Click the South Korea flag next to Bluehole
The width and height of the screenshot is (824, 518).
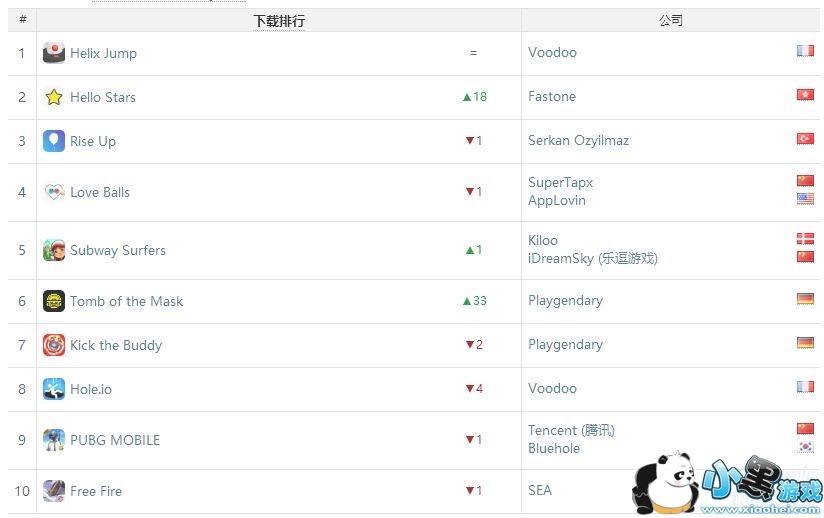pyautogui.click(x=805, y=447)
